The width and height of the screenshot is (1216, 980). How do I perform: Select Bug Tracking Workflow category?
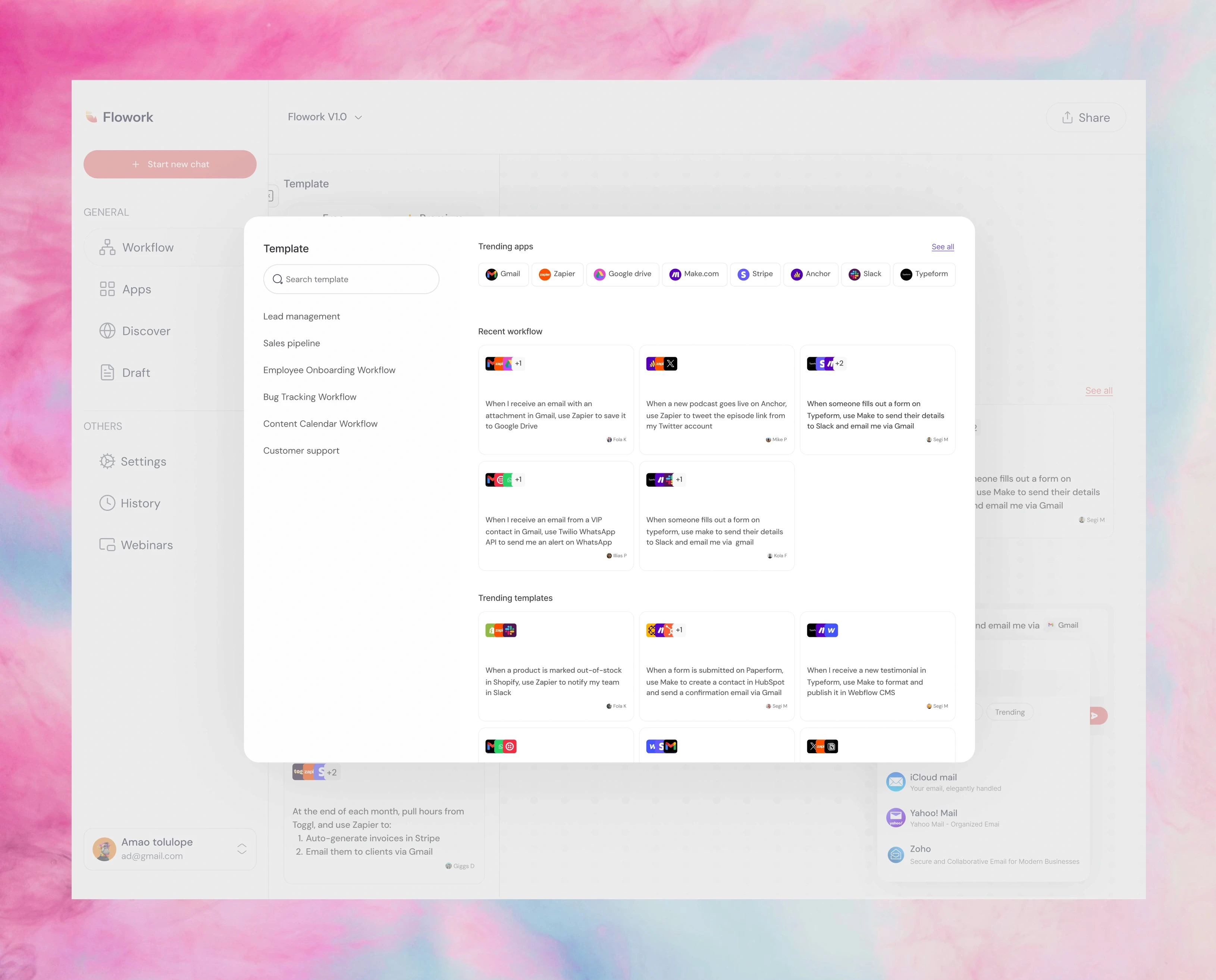tap(309, 397)
